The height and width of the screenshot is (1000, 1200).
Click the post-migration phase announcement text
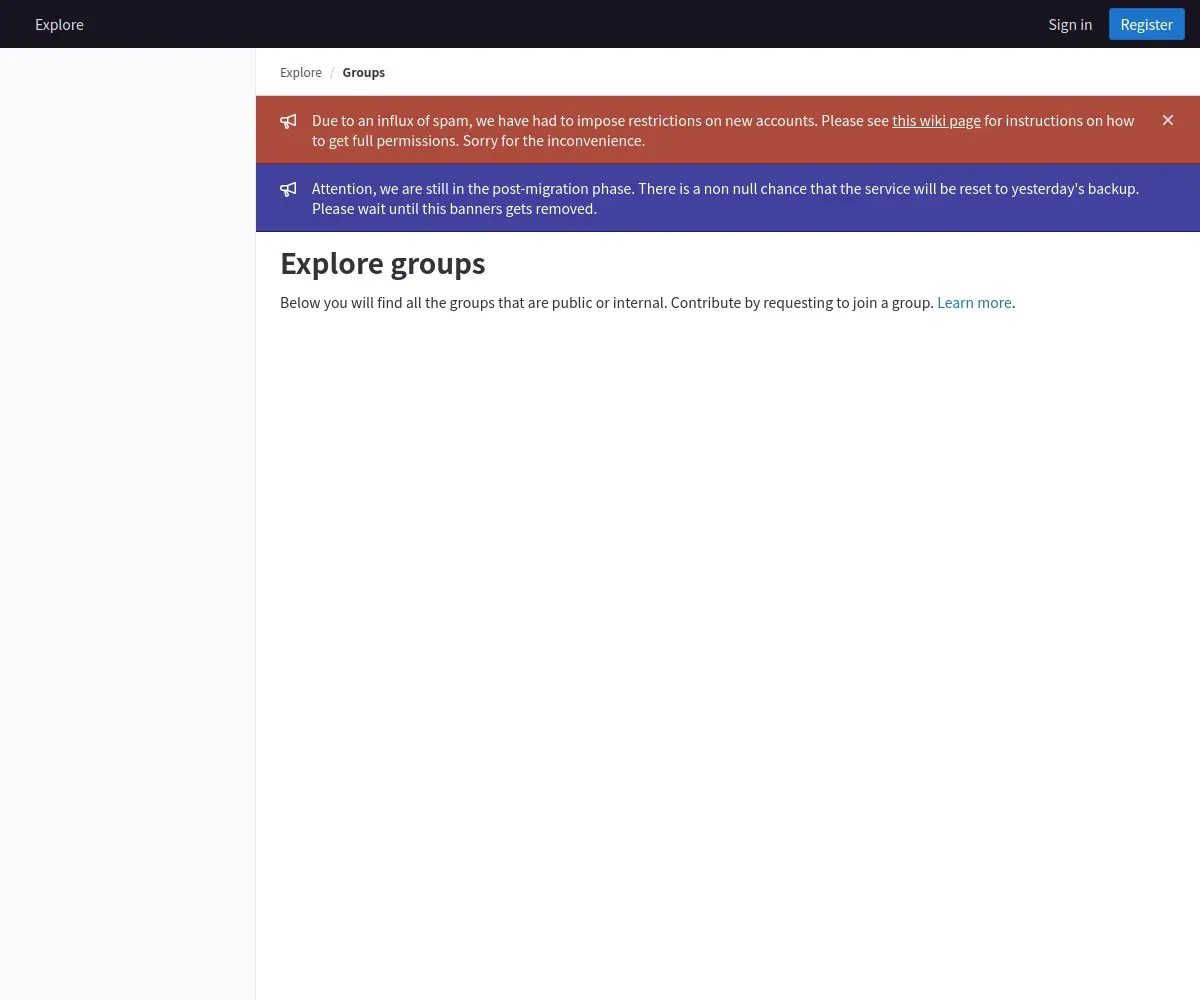[725, 198]
